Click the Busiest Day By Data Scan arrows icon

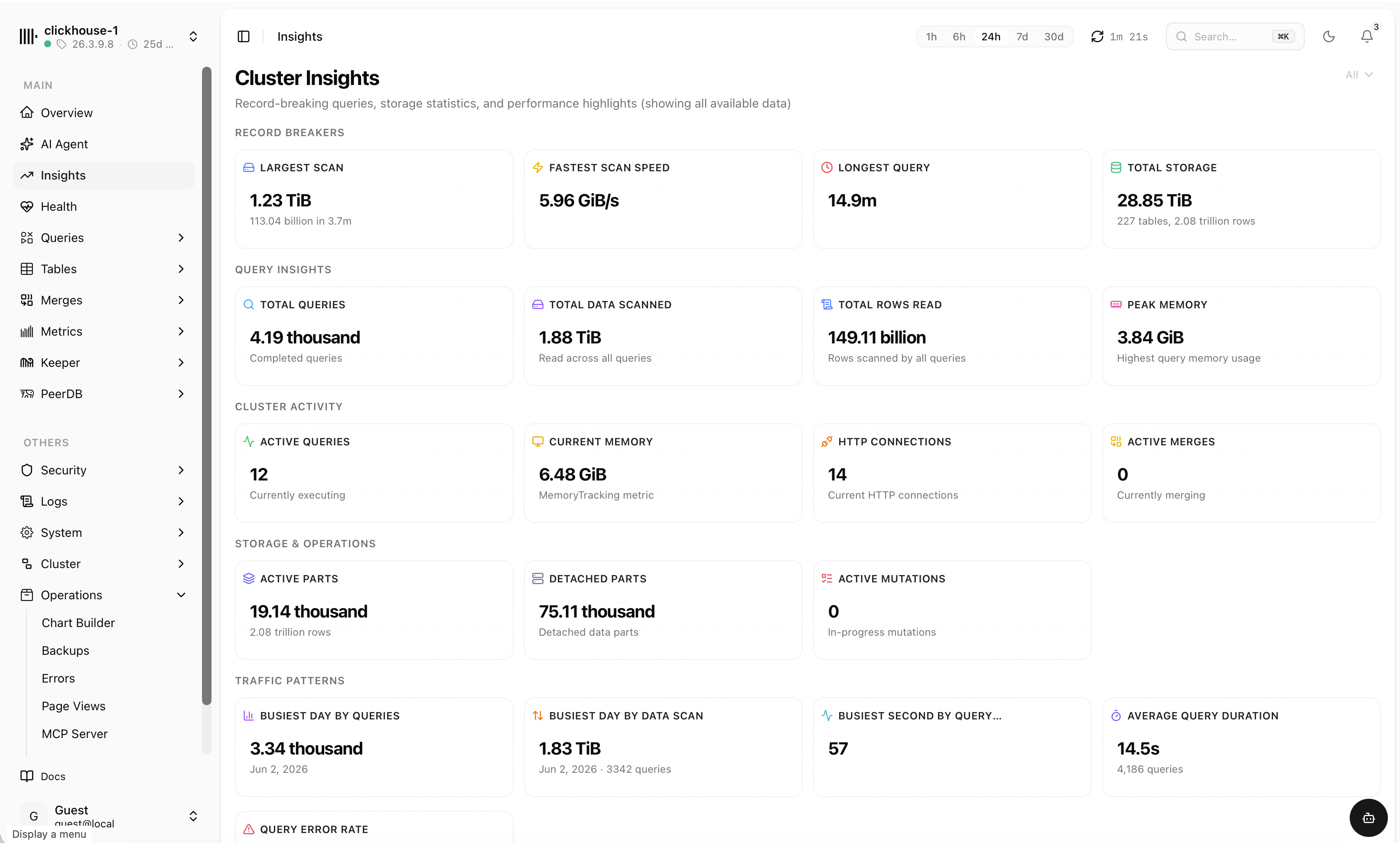[x=537, y=716]
